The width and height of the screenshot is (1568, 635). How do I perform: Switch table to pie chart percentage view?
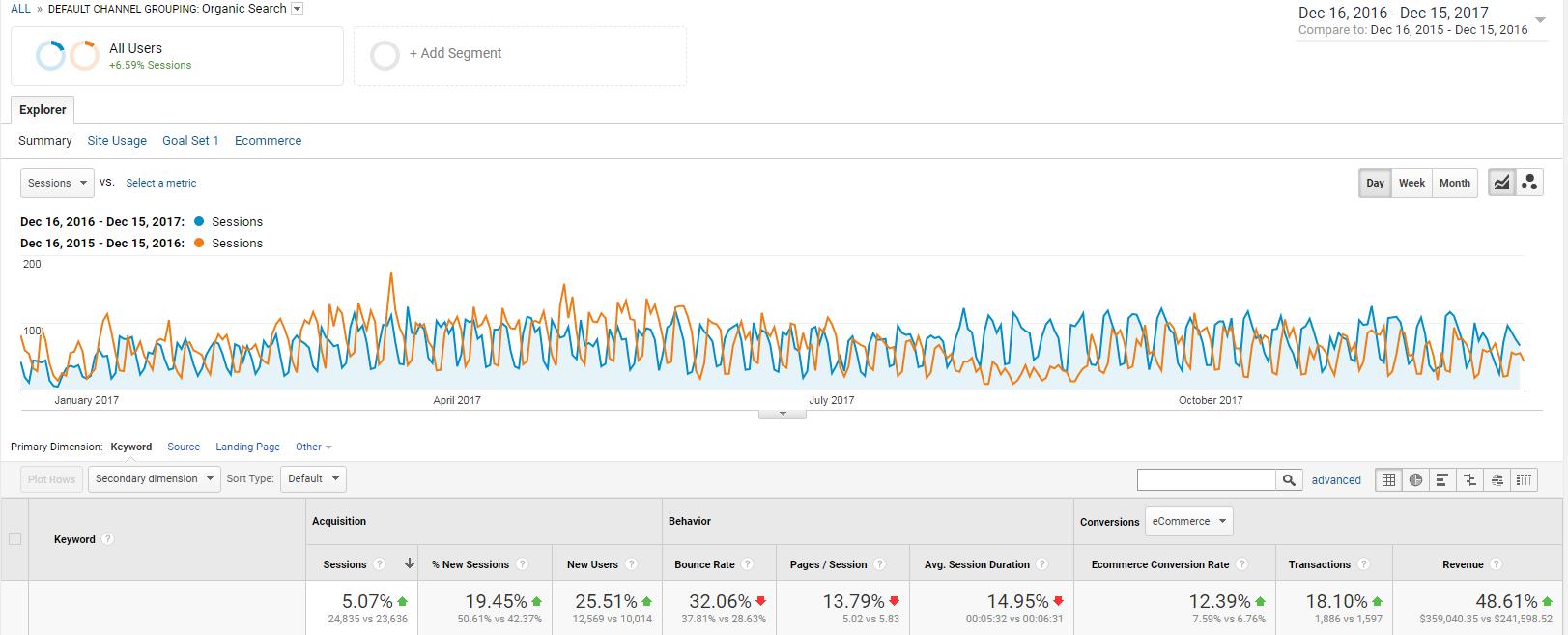[x=1415, y=479]
